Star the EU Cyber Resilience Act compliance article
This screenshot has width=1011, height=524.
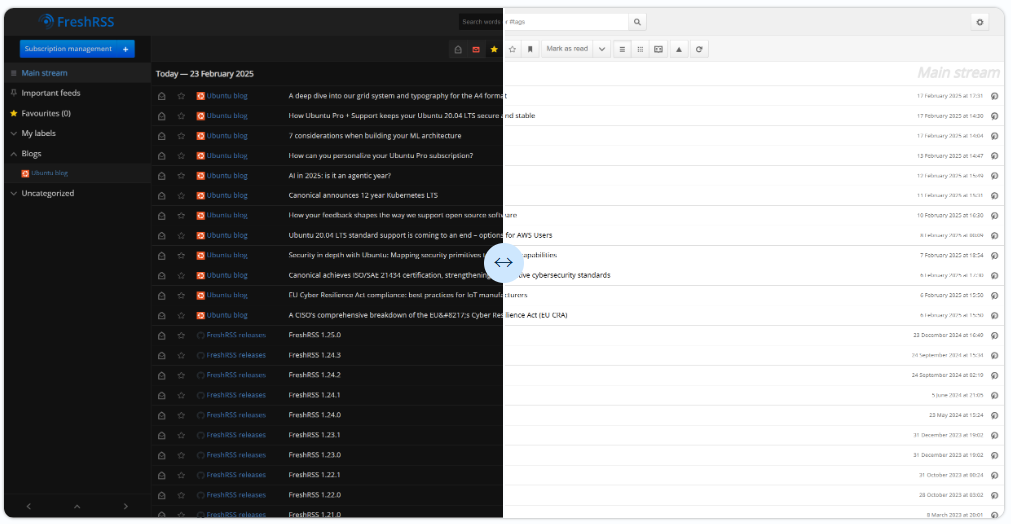[x=181, y=296]
